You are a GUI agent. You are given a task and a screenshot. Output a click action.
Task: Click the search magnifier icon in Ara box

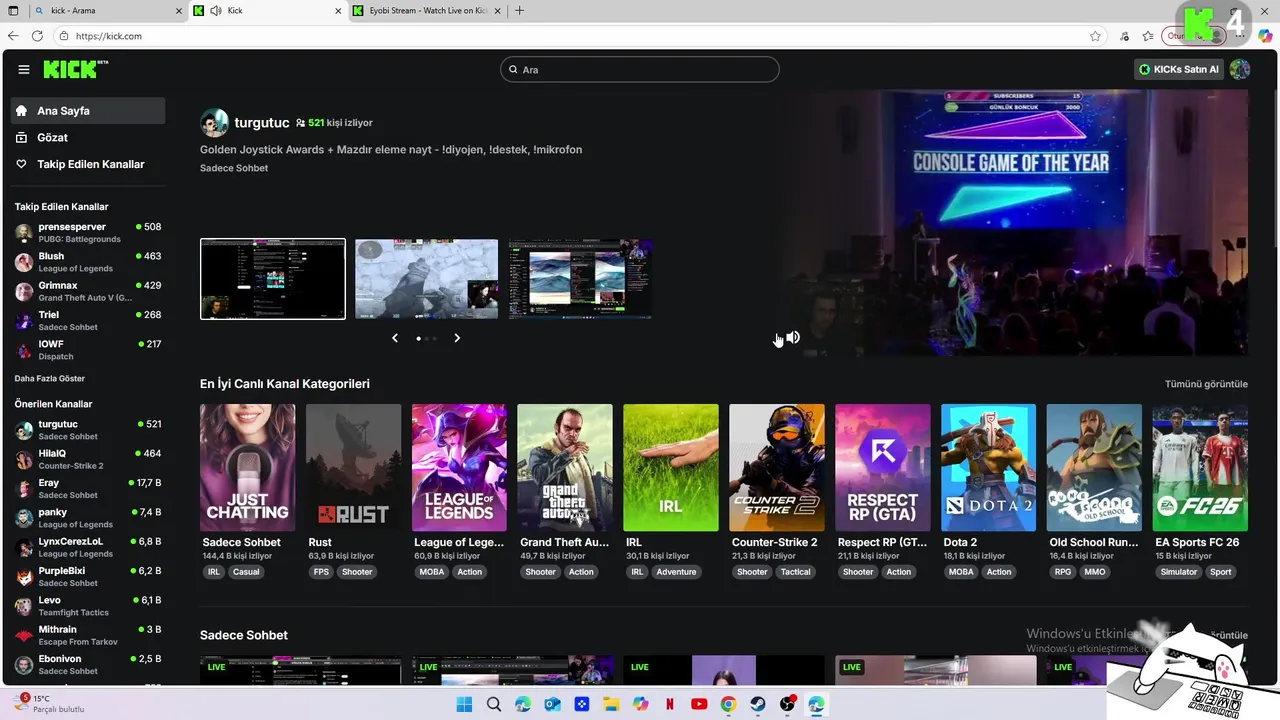pyautogui.click(x=513, y=70)
